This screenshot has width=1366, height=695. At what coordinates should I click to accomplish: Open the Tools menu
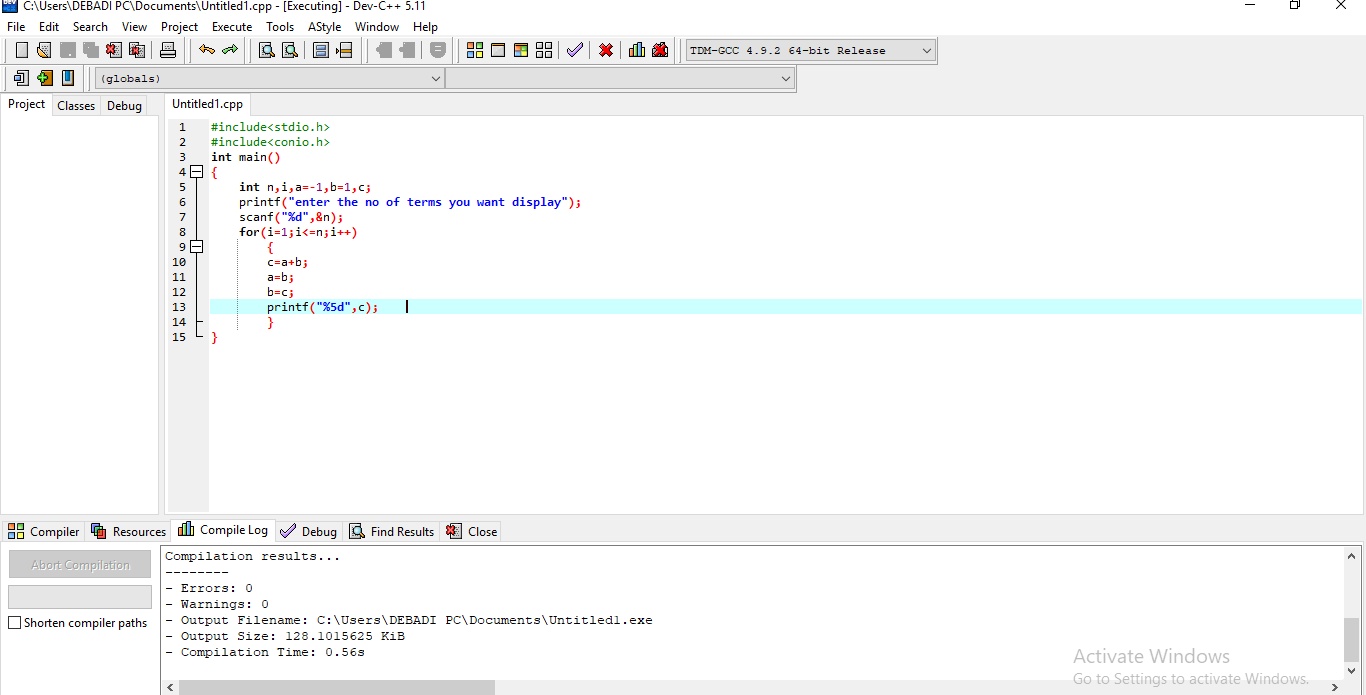[280, 27]
